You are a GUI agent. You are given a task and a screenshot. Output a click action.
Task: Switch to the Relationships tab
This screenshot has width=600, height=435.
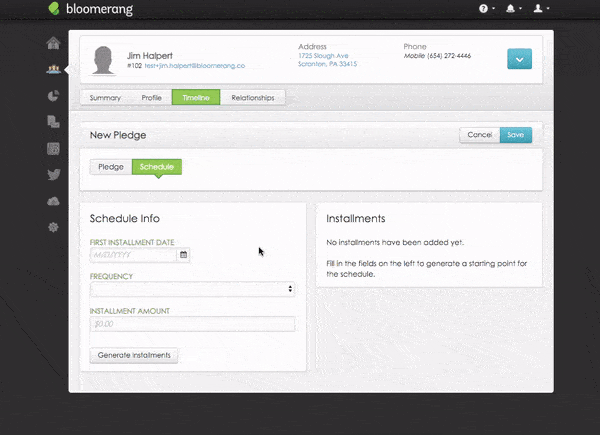[x=252, y=98]
